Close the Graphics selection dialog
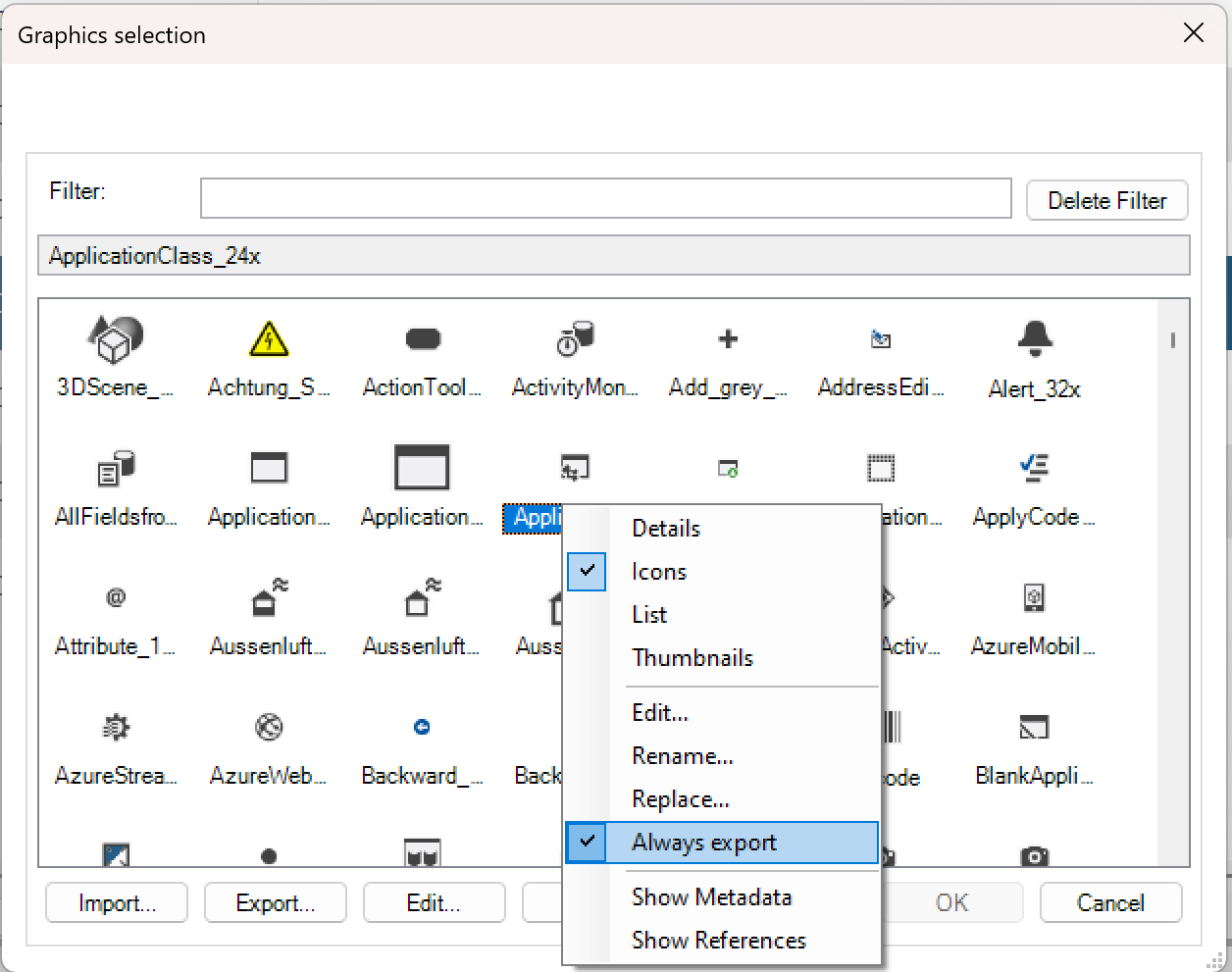The width and height of the screenshot is (1232, 972). 1194,33
